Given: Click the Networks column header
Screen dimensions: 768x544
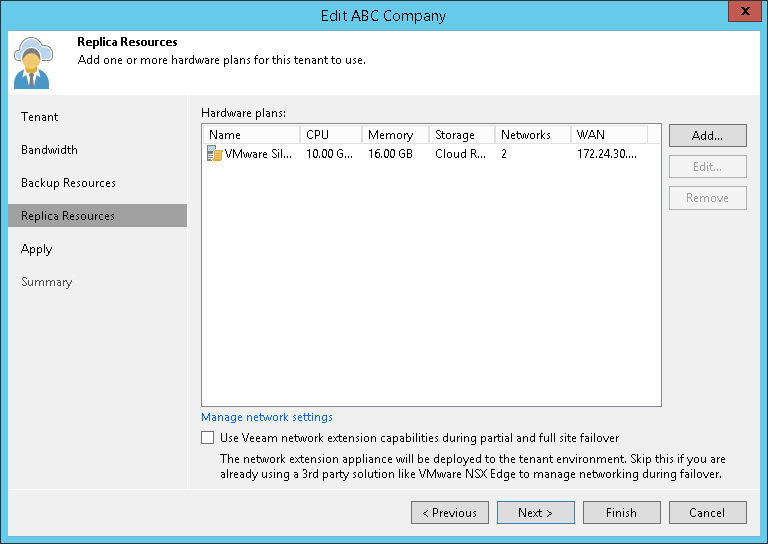Looking at the screenshot, I should point(533,135).
